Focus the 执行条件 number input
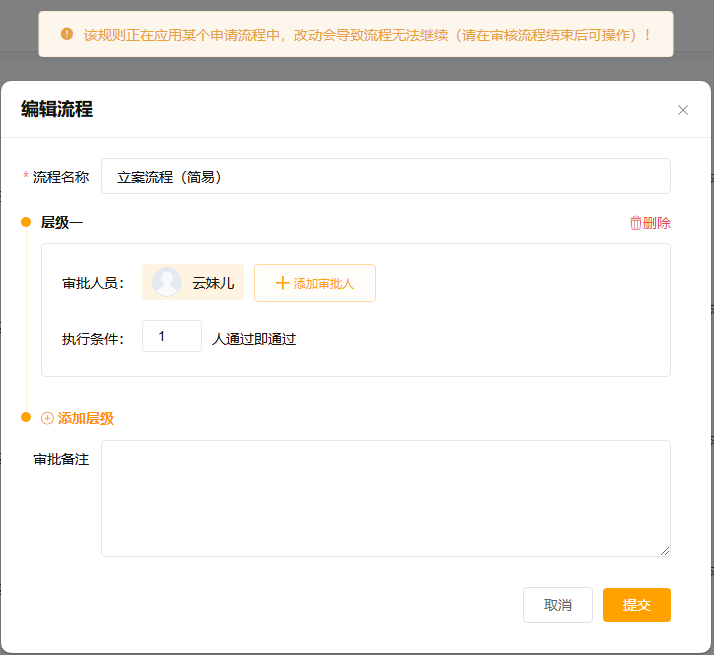Viewport: 714px width, 655px height. point(171,337)
